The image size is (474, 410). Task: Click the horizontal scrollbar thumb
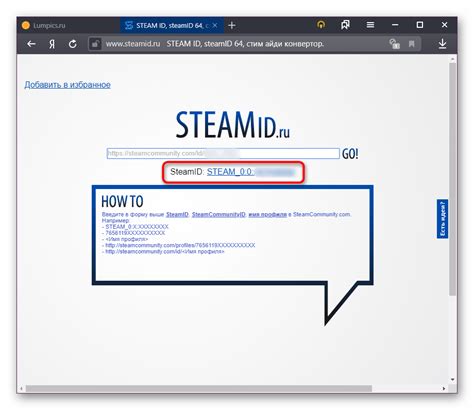pos(199,388)
